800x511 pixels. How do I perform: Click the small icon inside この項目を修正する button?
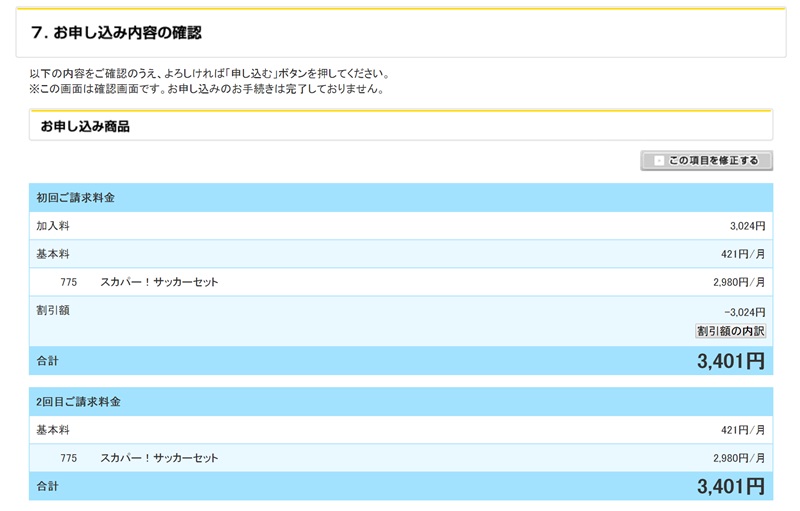click(659, 161)
